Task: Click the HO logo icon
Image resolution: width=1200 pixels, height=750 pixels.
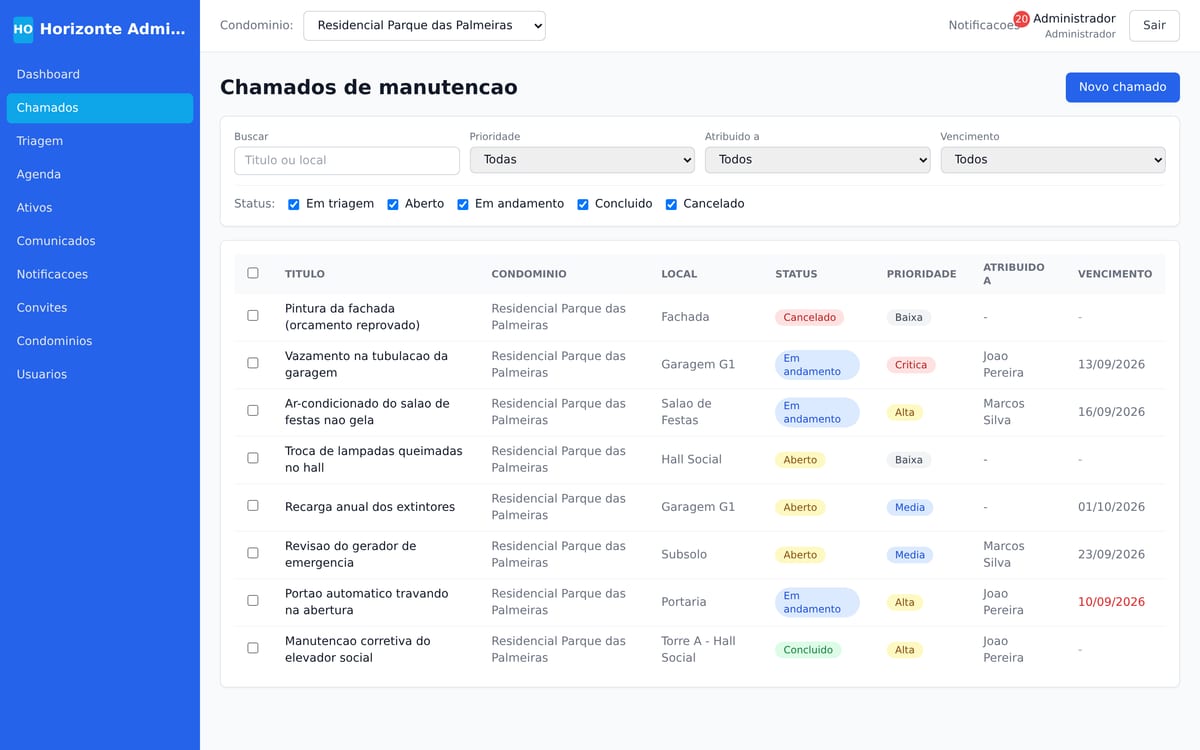Action: (23, 29)
